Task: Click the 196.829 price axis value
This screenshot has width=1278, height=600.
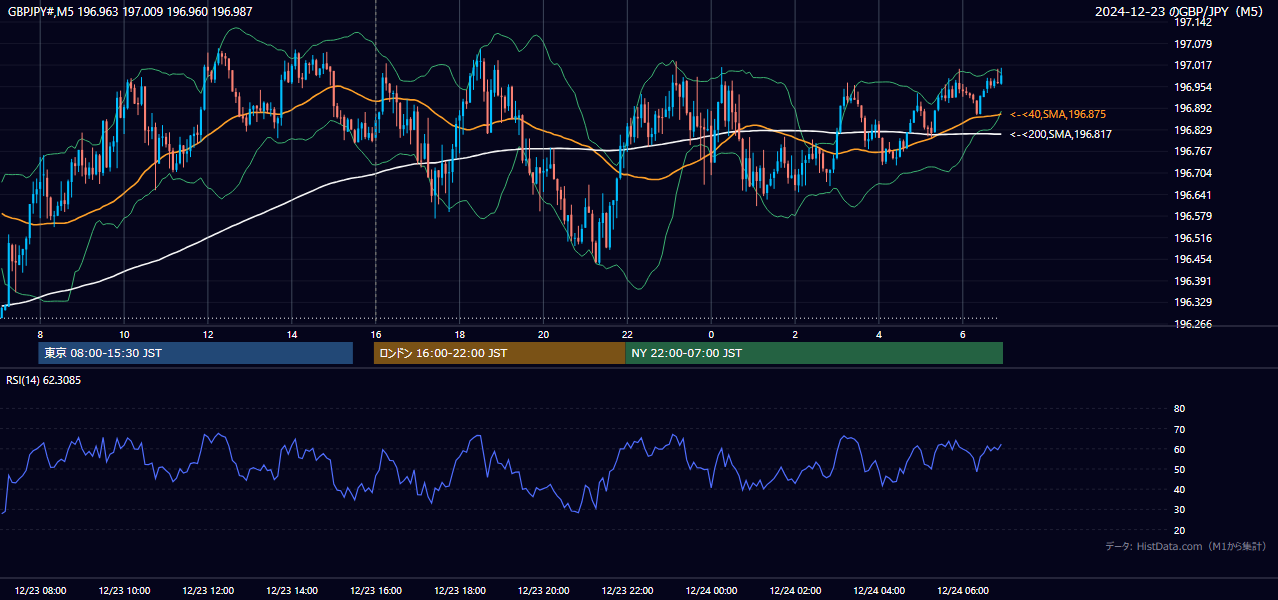Action: pyautogui.click(x=1193, y=130)
